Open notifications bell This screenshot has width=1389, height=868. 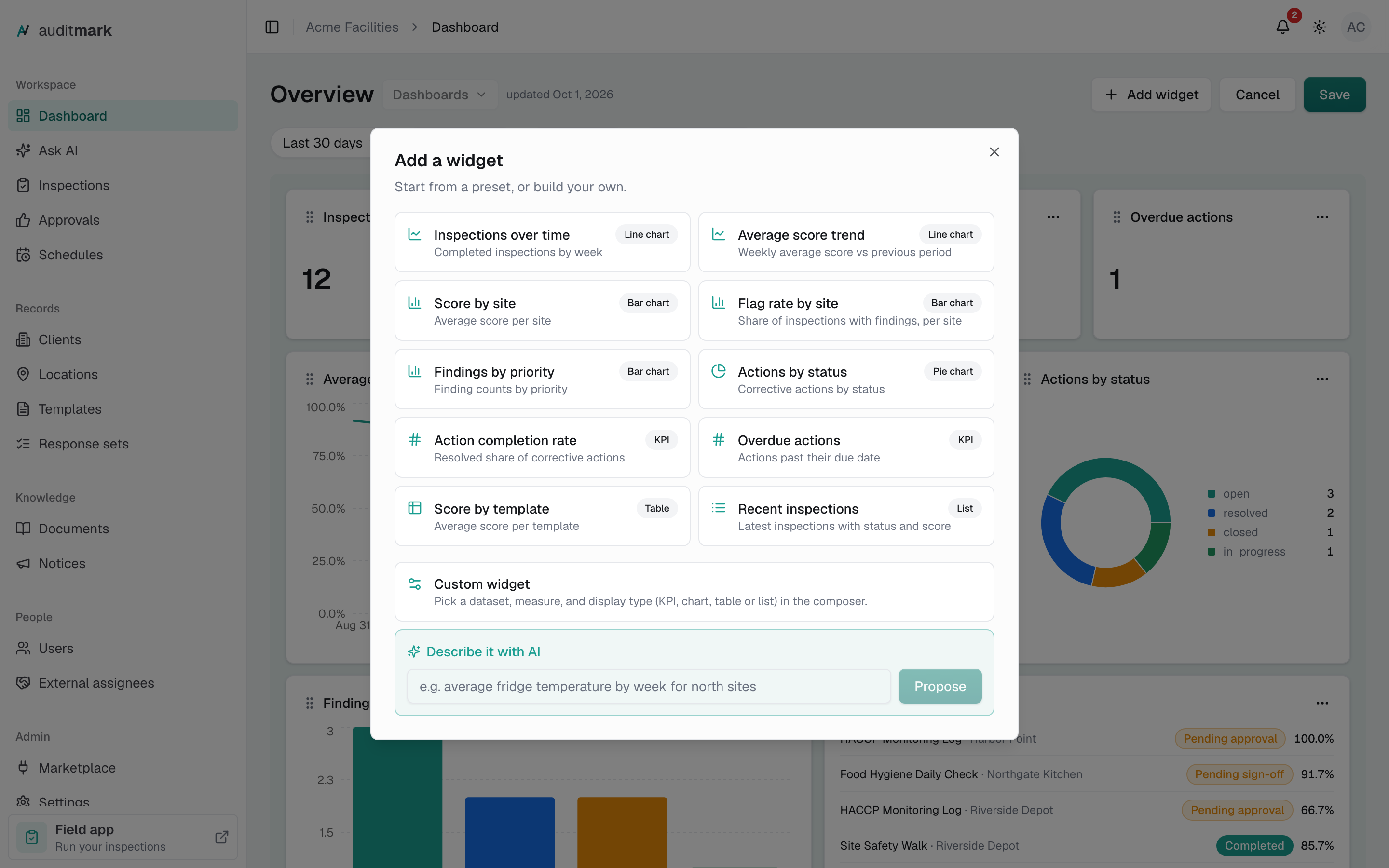(1283, 27)
